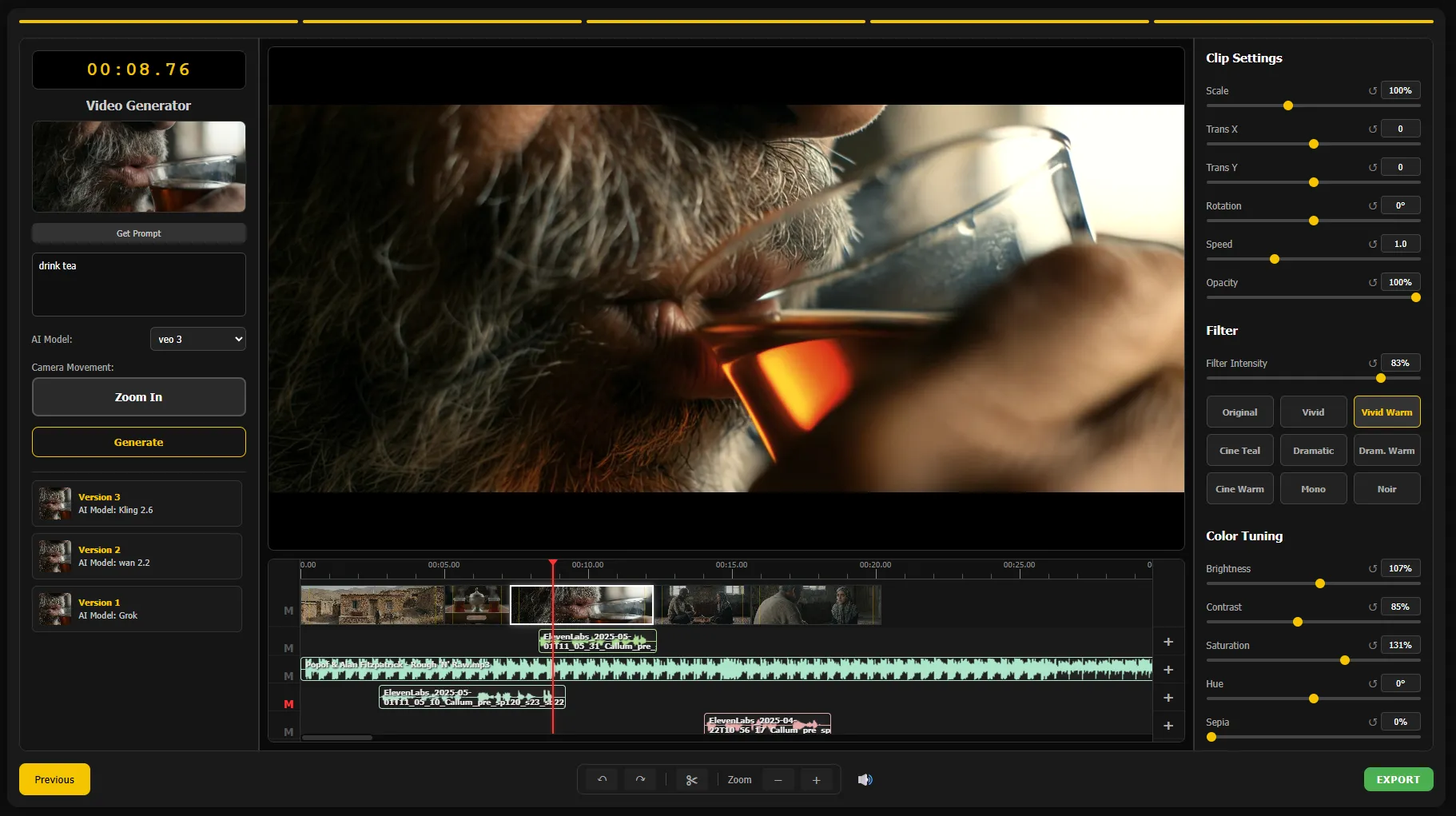Reset the Filter Intensity value
Viewport: 1456px width, 816px height.
point(1373,363)
